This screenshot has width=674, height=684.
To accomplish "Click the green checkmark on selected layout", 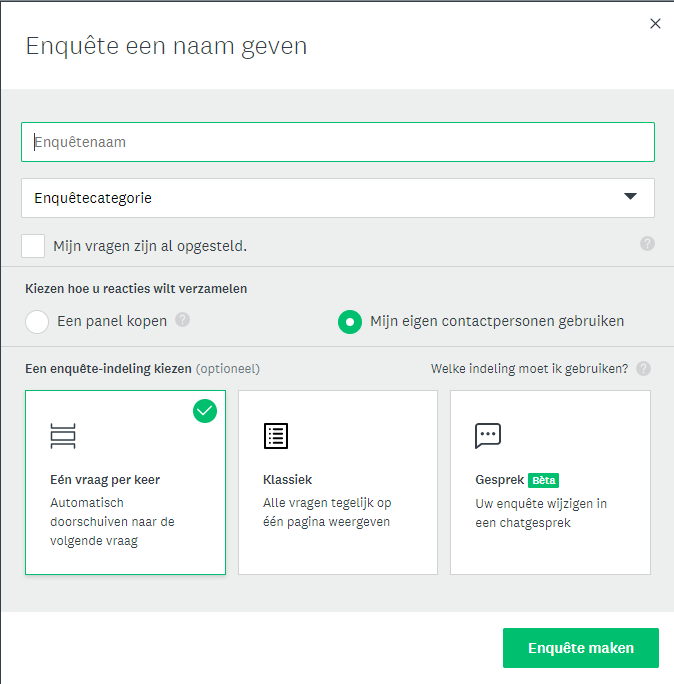I will [205, 411].
